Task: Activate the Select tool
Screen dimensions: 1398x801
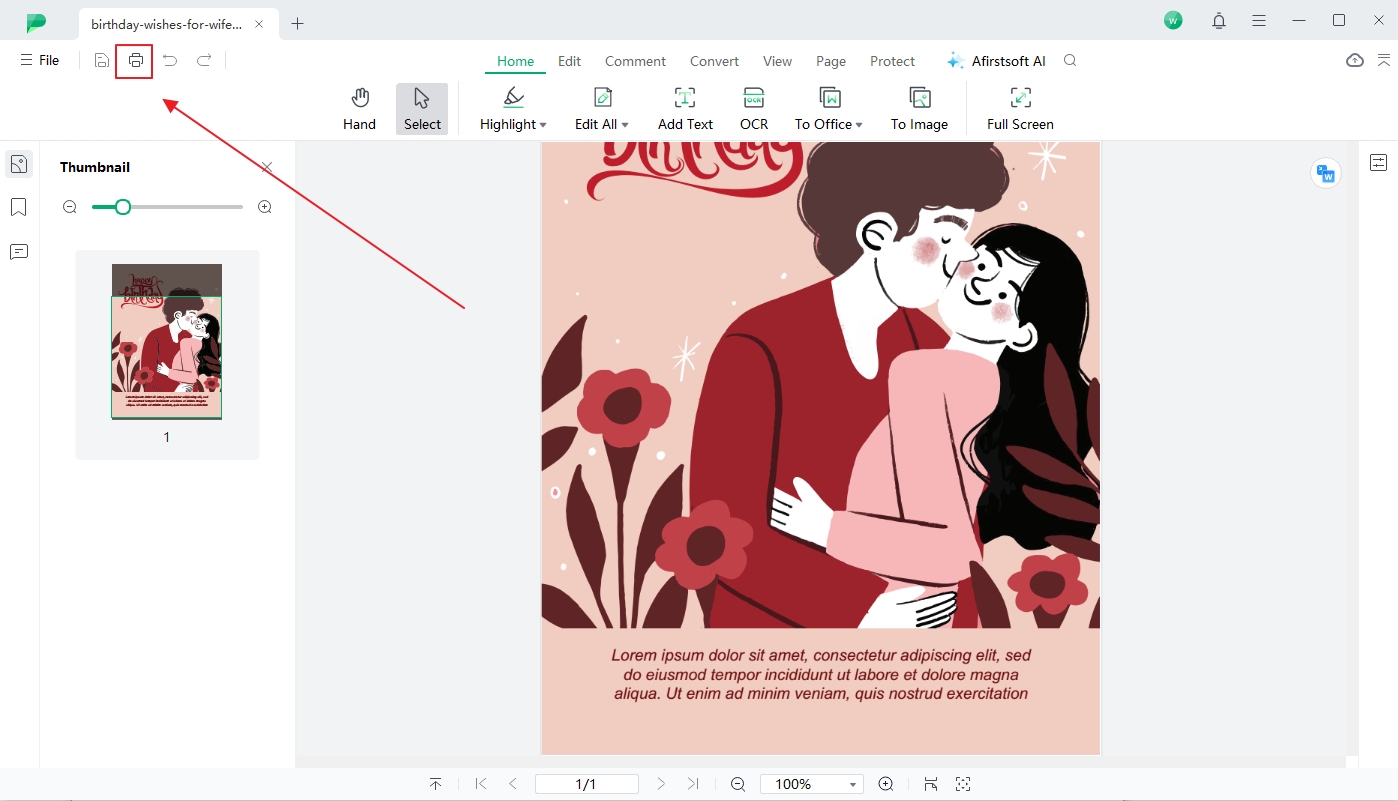Action: coord(422,109)
